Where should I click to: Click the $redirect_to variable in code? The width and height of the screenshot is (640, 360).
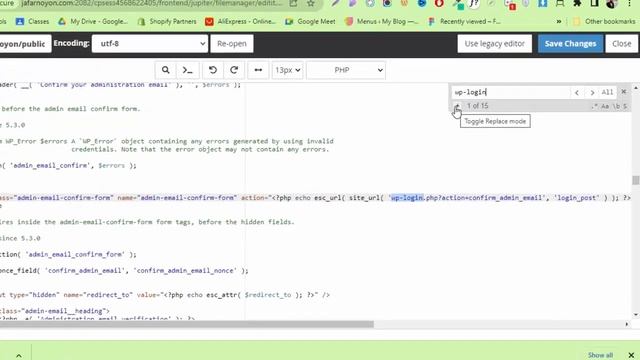pos(268,295)
